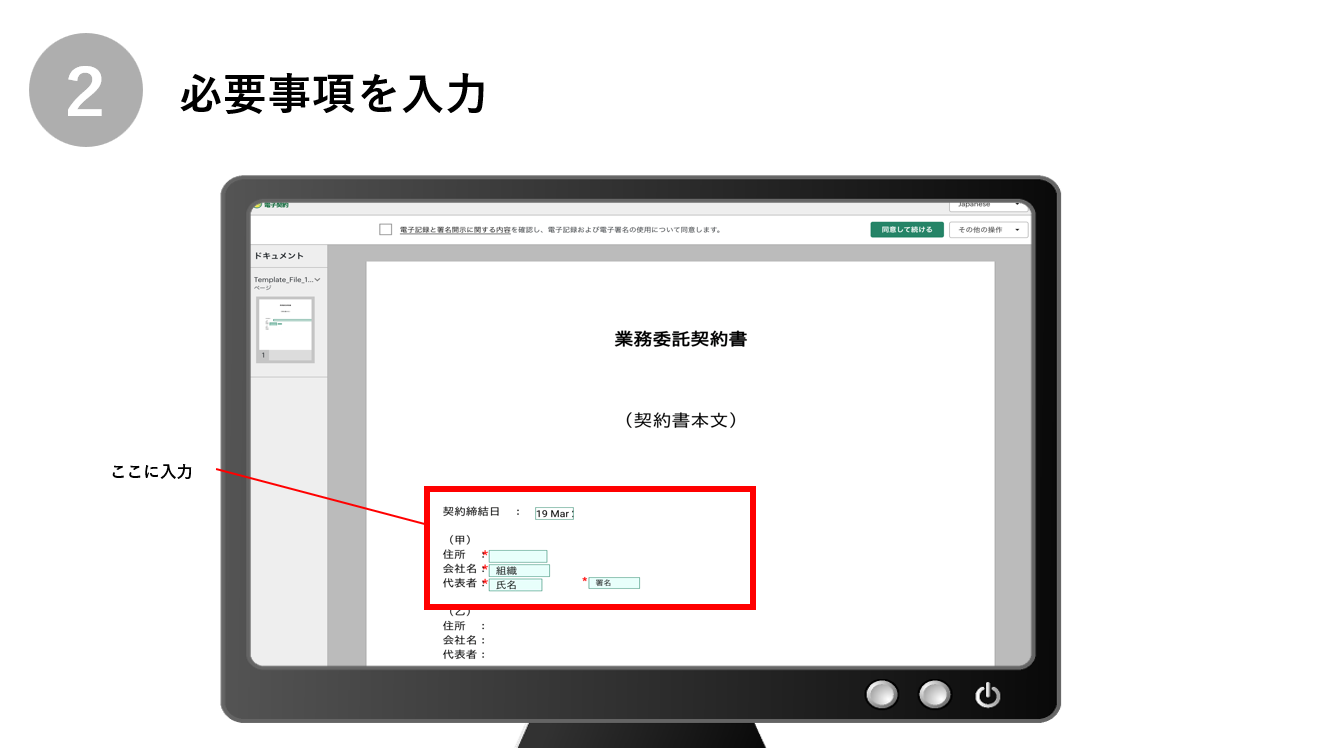Open the その他の操作 dropdown
The height and width of the screenshot is (748, 1327).
coord(988,230)
